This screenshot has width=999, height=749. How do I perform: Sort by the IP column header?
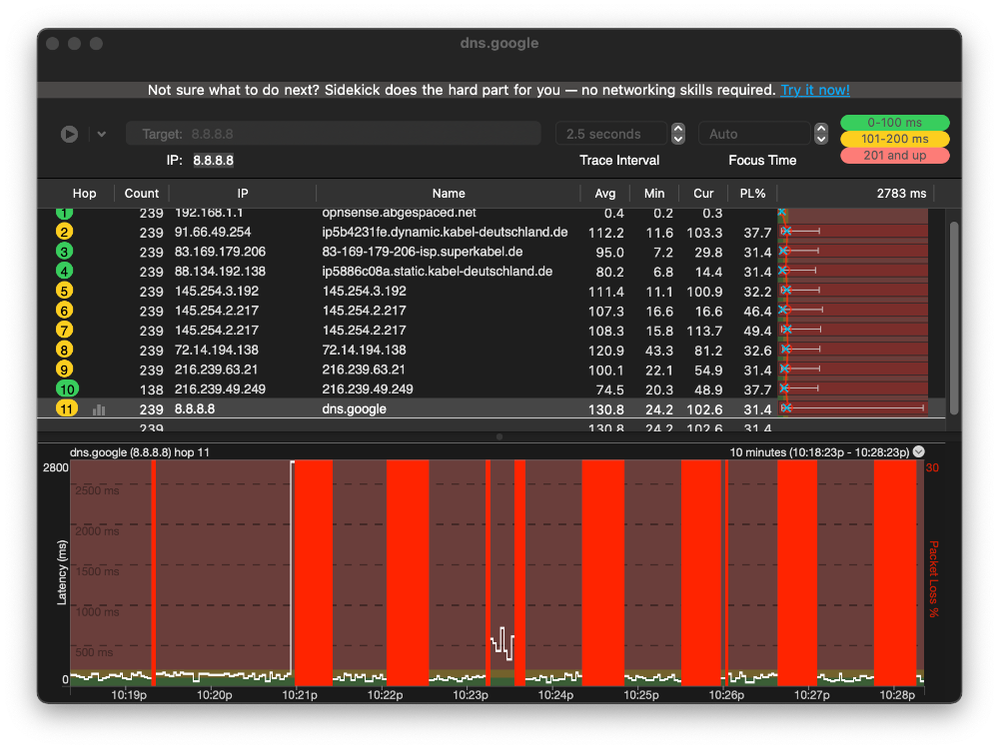tap(242, 193)
